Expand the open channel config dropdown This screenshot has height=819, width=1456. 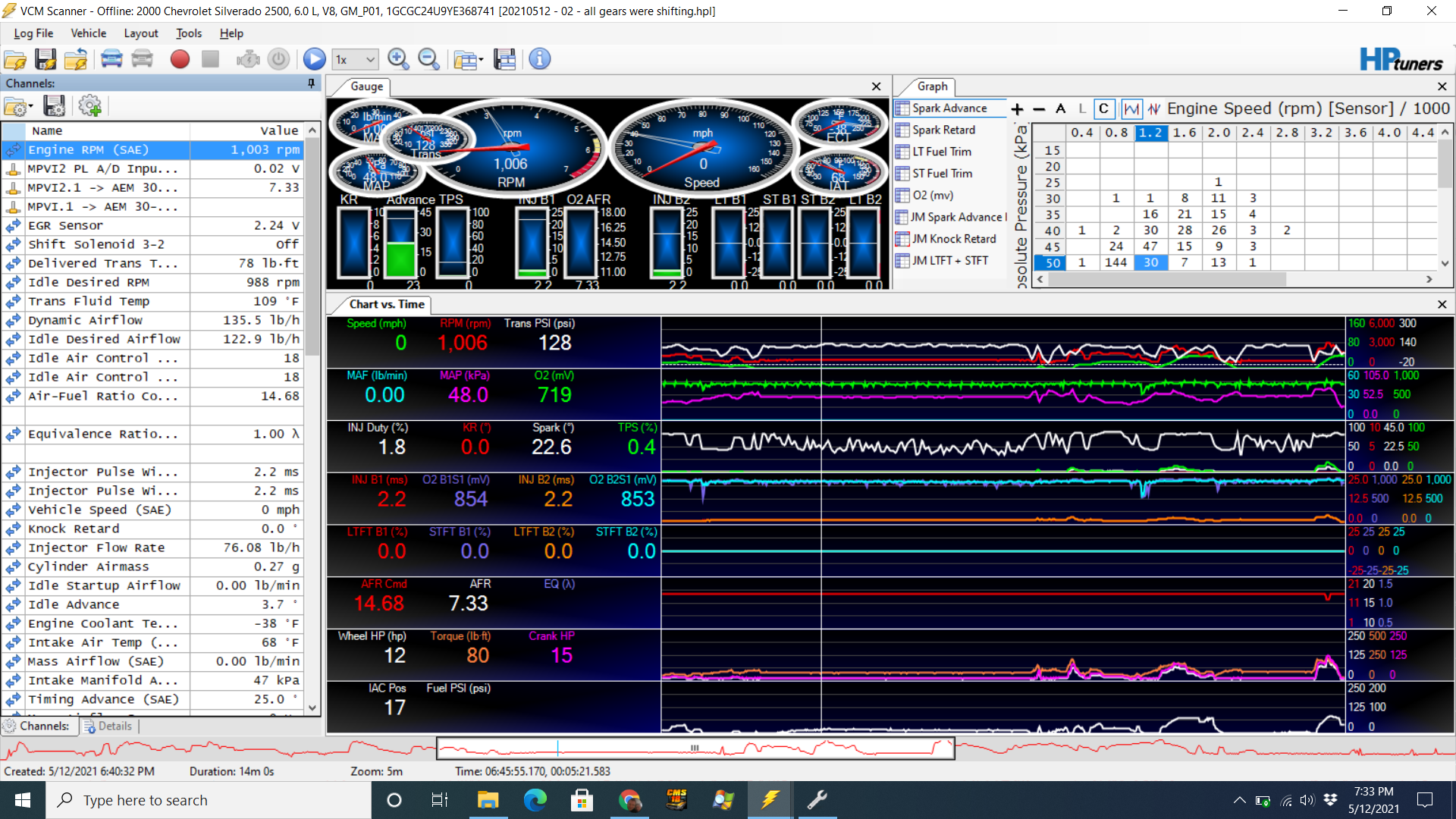pos(30,107)
